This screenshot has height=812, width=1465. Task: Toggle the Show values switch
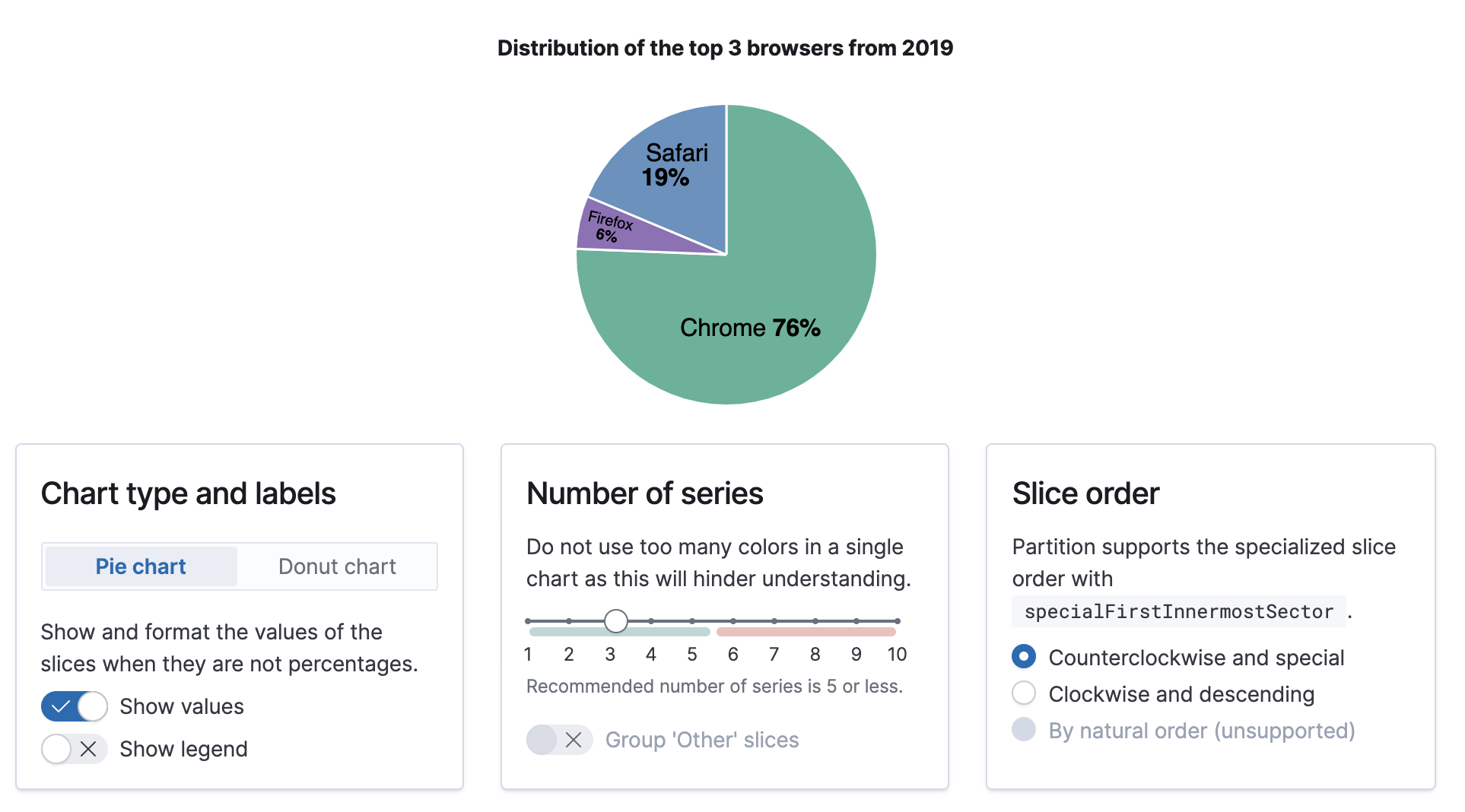[x=74, y=706]
